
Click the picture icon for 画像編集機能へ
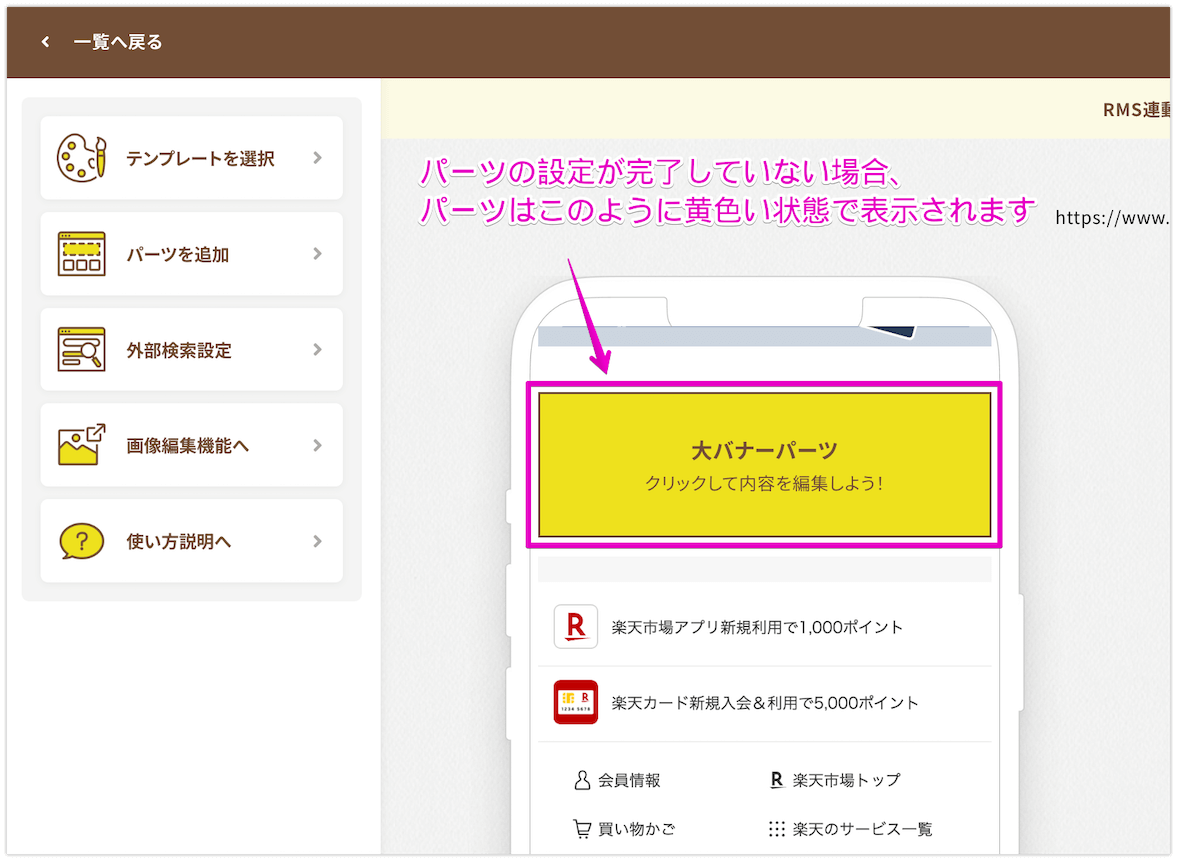(x=81, y=444)
